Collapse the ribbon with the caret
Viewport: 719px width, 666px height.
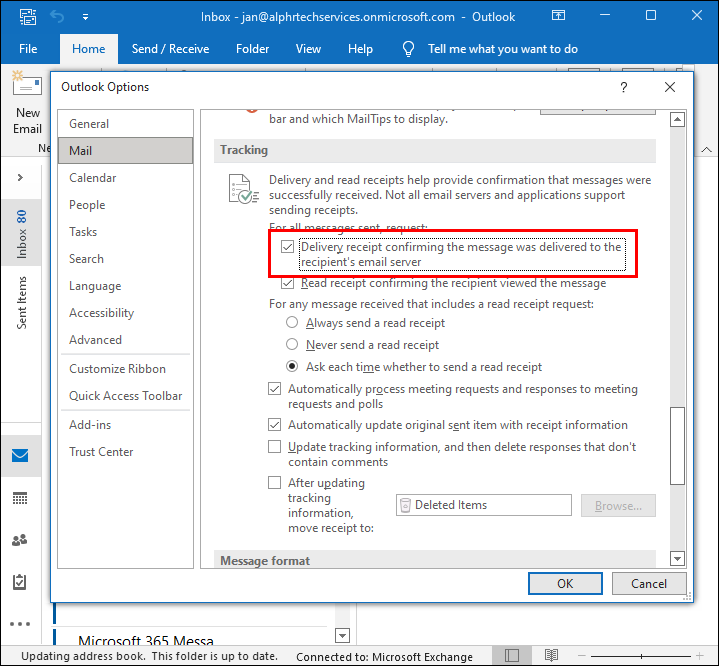[x=707, y=150]
